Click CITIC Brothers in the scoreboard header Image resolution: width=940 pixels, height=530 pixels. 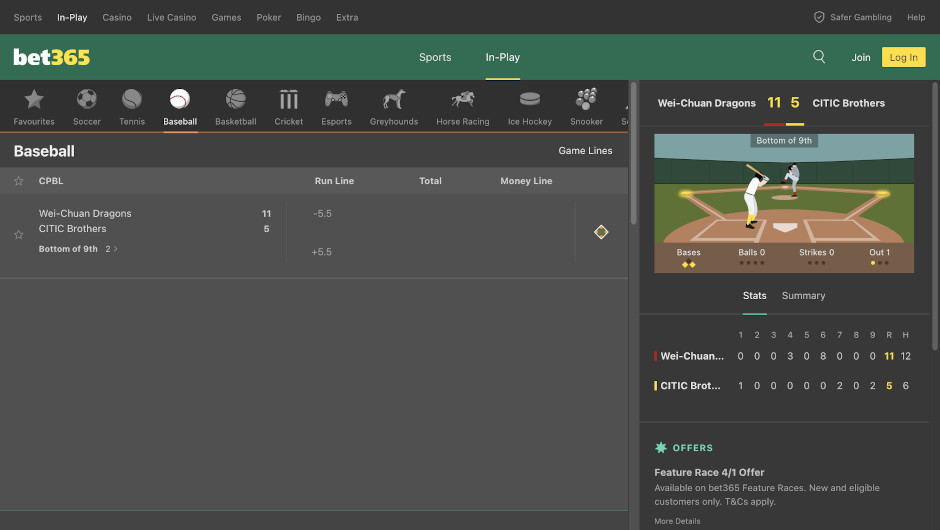click(x=848, y=103)
